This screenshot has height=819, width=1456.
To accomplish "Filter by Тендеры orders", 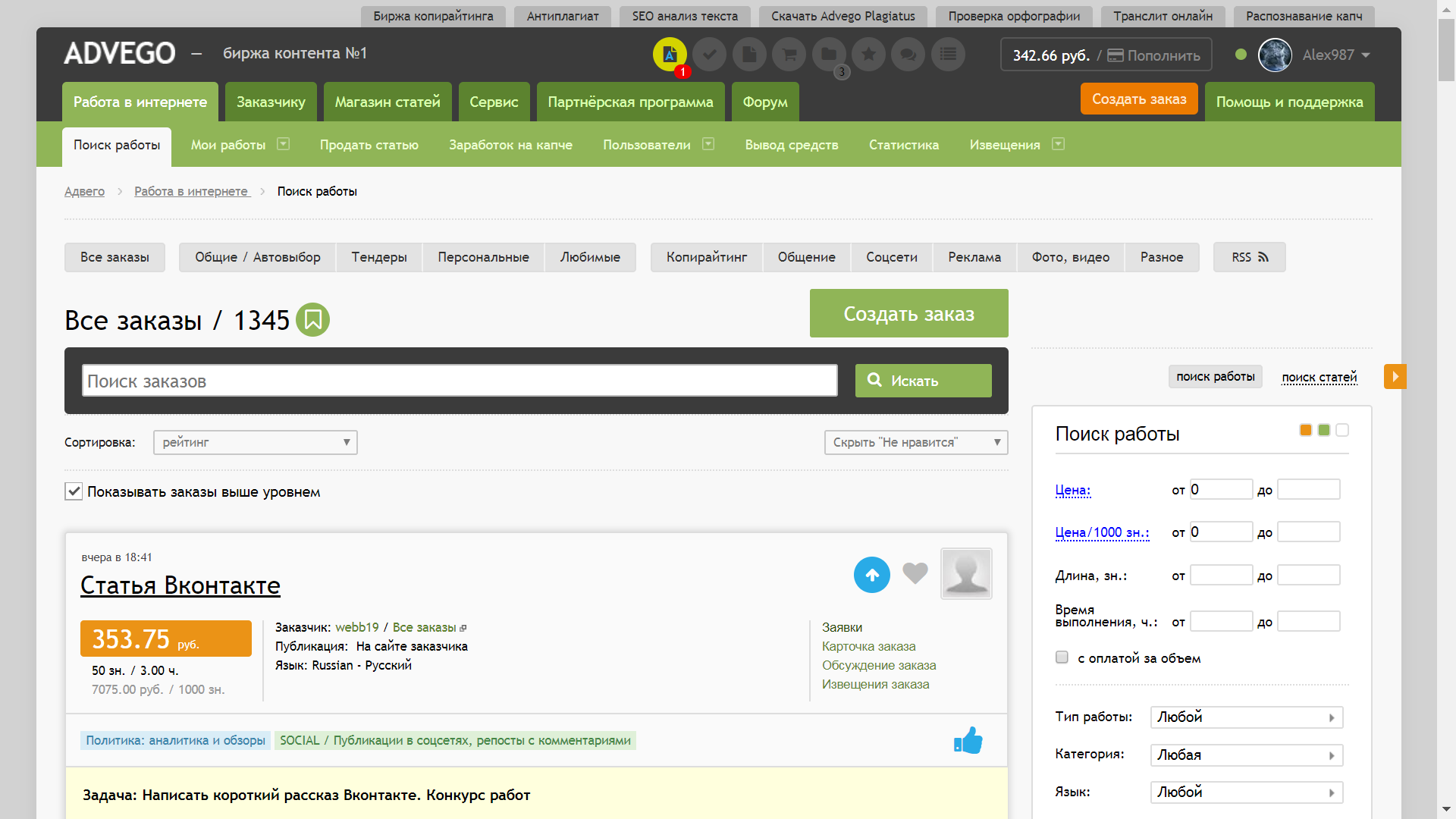I will coord(379,257).
